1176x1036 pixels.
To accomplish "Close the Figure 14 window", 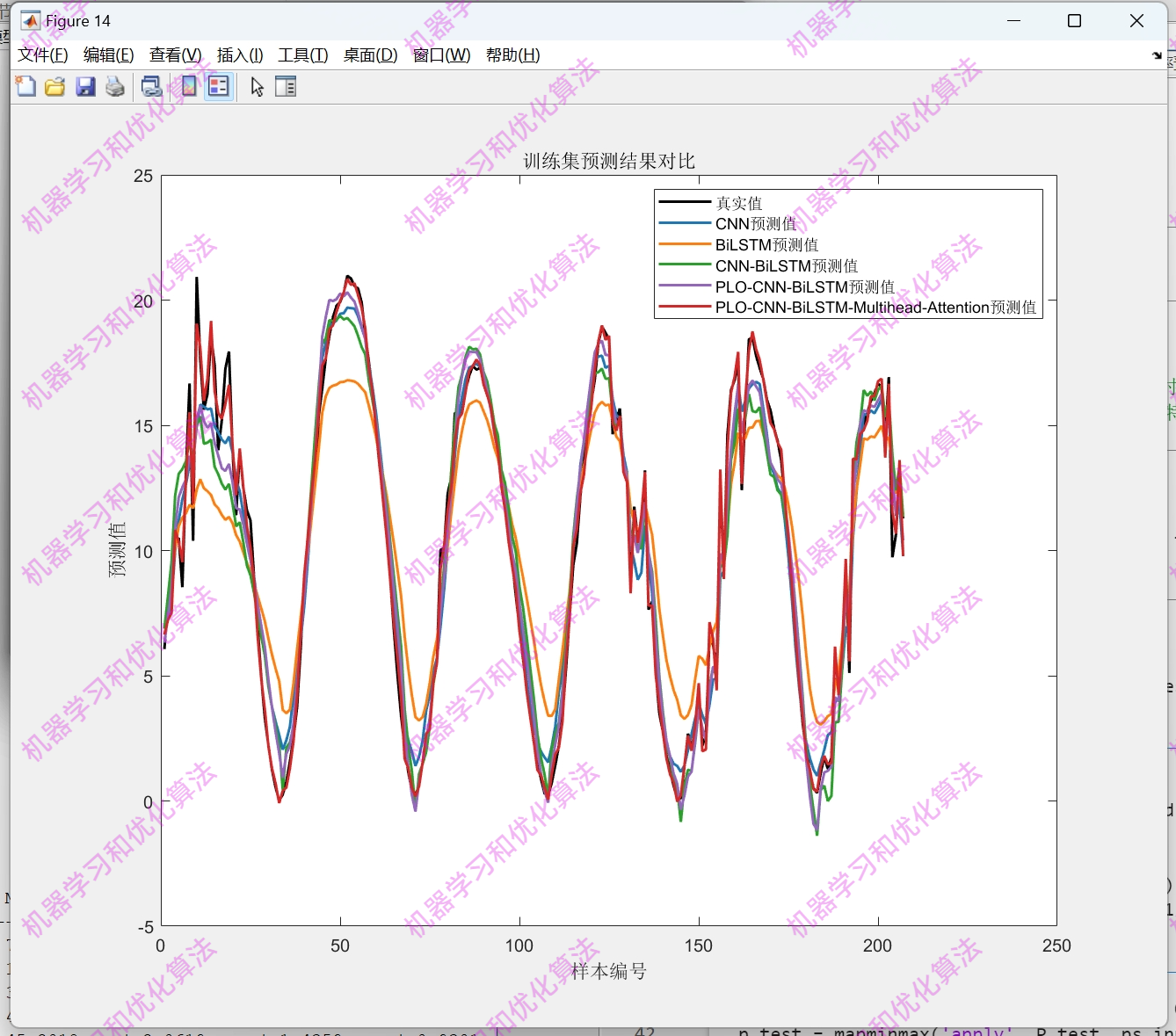I will (1136, 20).
